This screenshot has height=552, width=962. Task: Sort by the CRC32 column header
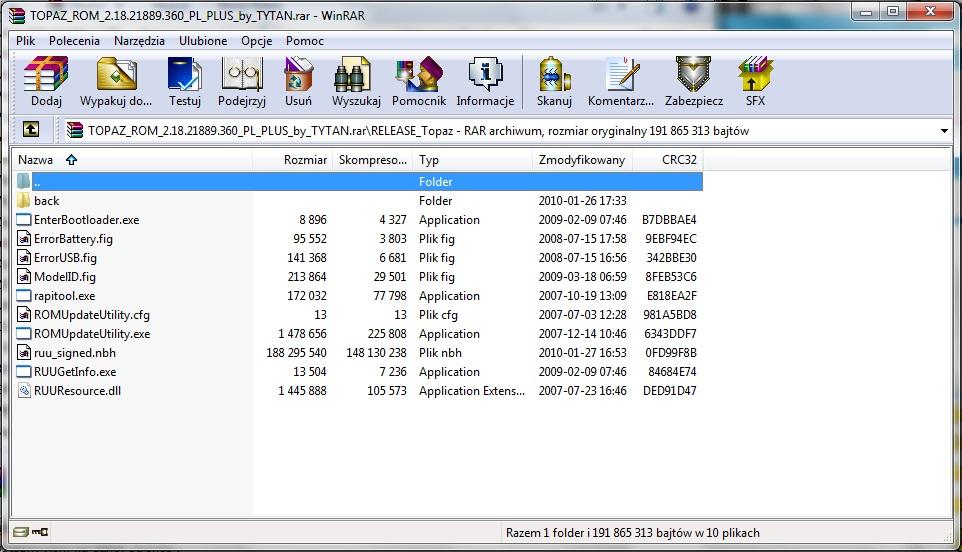pyautogui.click(x=668, y=160)
